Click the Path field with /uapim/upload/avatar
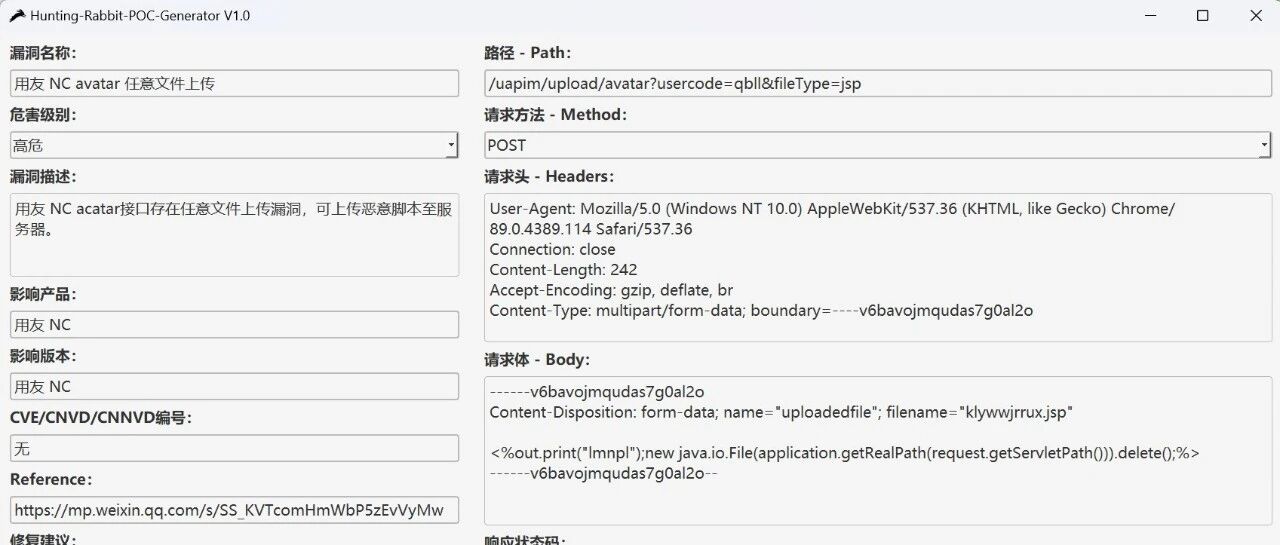Screen dimensions: 1280x545 (878, 84)
